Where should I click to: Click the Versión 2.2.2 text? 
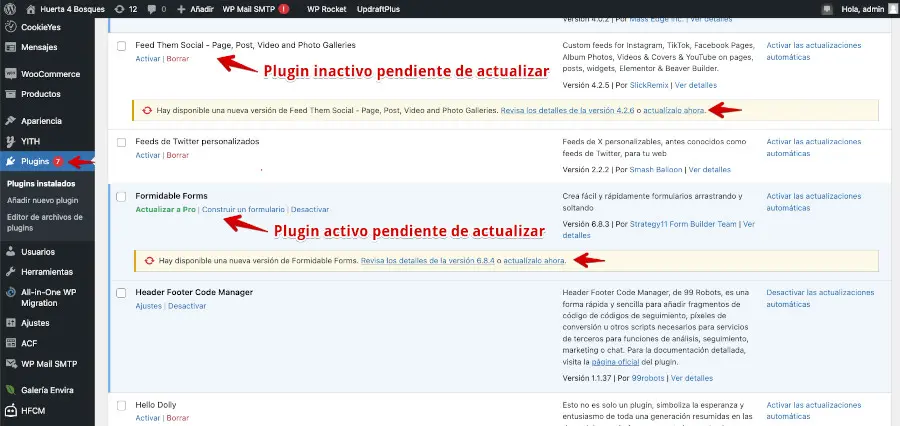(x=585, y=169)
